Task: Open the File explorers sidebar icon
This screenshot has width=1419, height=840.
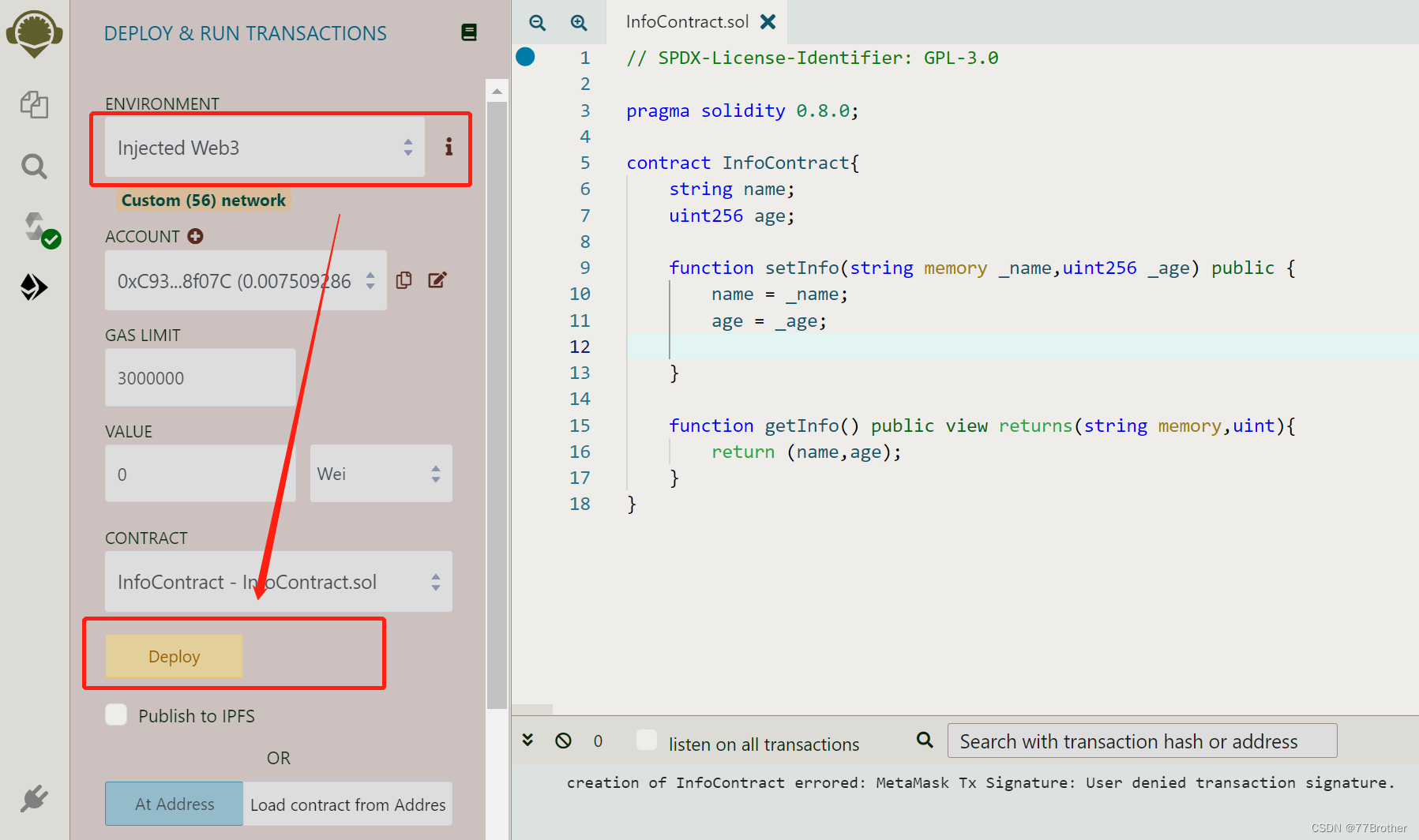Action: pyautogui.click(x=34, y=104)
